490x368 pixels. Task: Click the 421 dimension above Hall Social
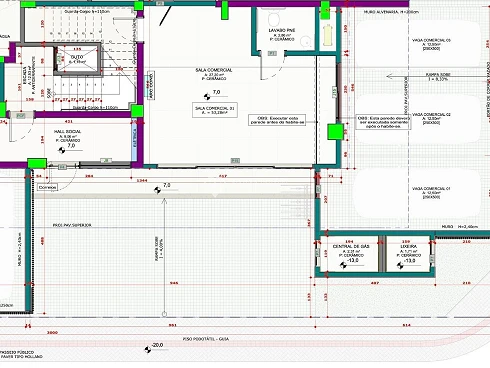point(68,122)
